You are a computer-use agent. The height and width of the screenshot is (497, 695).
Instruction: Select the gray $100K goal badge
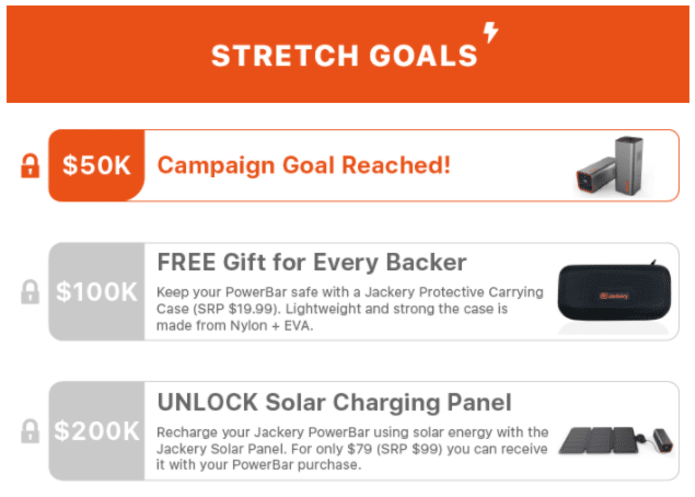tap(97, 292)
